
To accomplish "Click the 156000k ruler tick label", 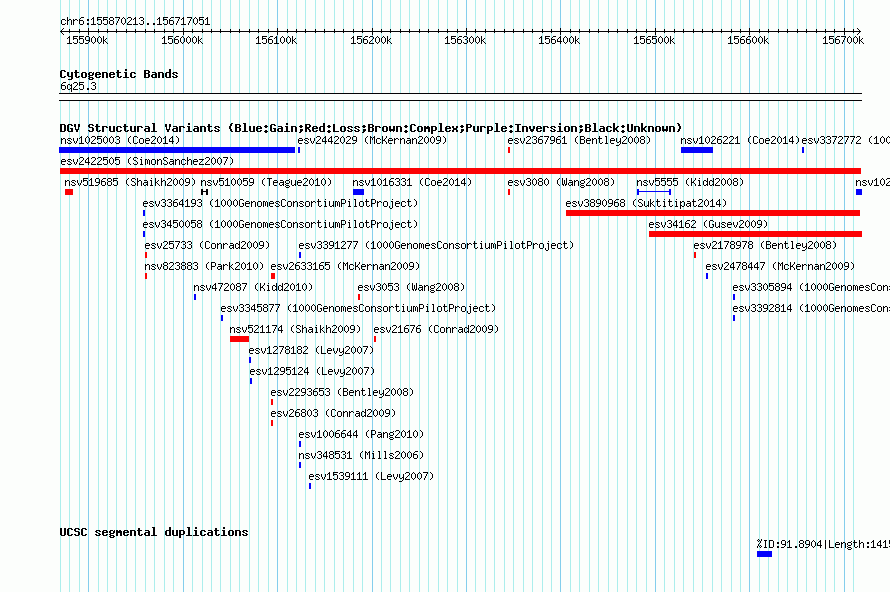I will click(182, 40).
